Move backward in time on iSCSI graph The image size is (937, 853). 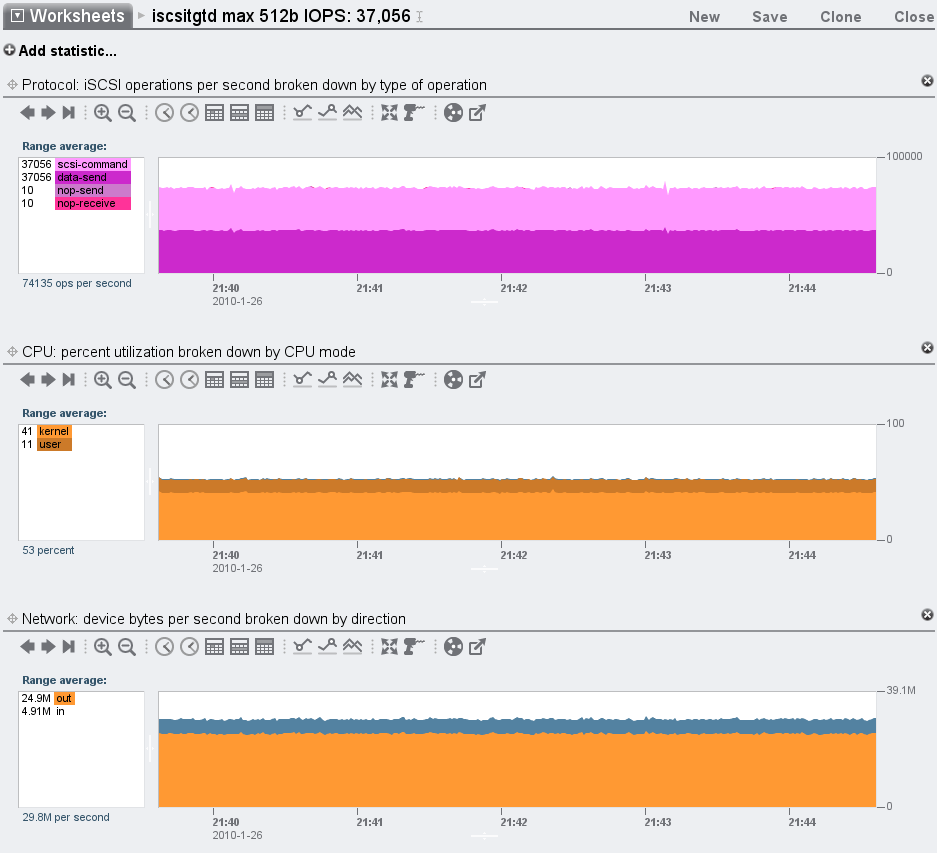pyautogui.click(x=28, y=113)
